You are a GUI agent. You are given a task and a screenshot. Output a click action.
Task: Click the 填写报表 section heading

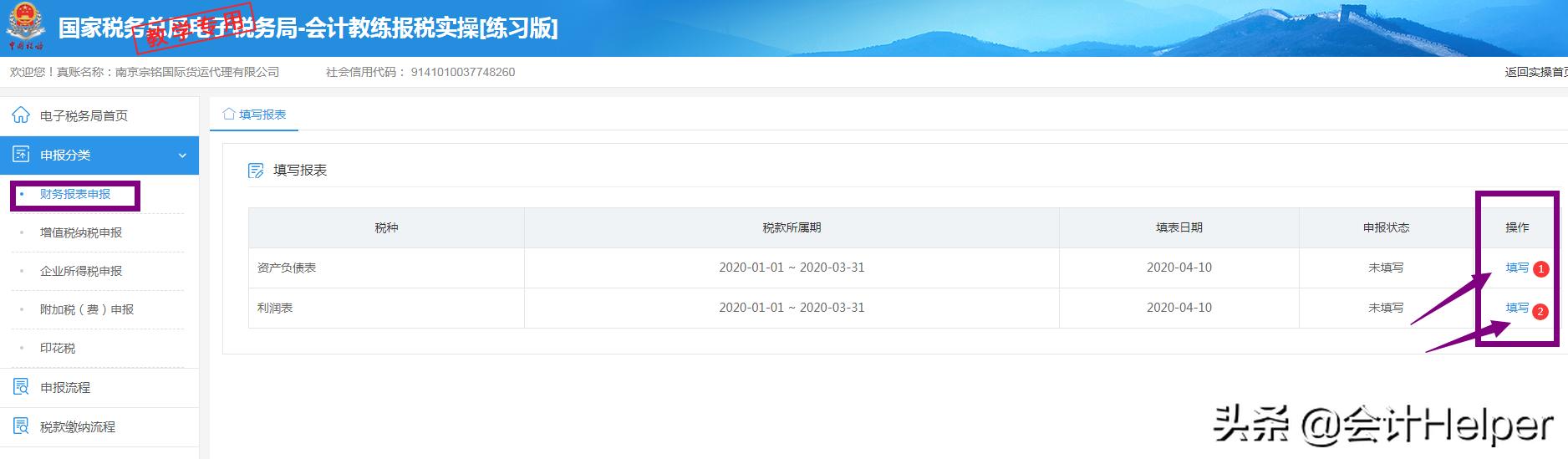tap(300, 171)
